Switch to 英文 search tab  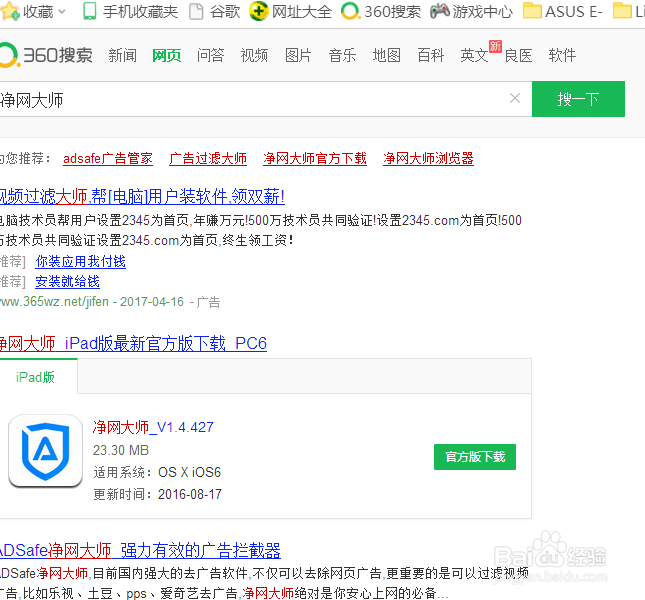(x=474, y=55)
